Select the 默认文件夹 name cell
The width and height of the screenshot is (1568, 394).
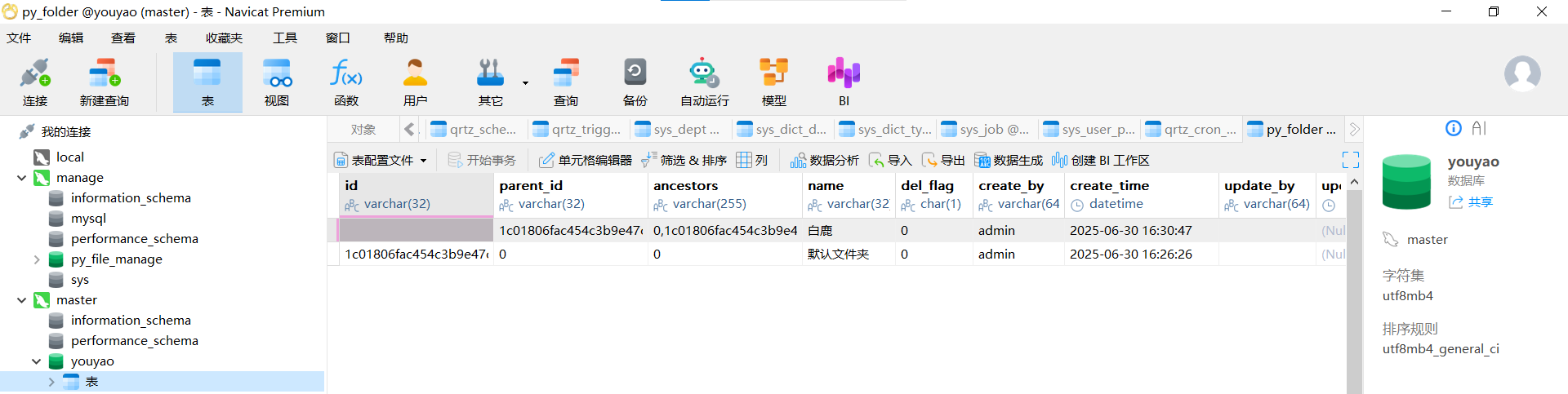coord(849,255)
